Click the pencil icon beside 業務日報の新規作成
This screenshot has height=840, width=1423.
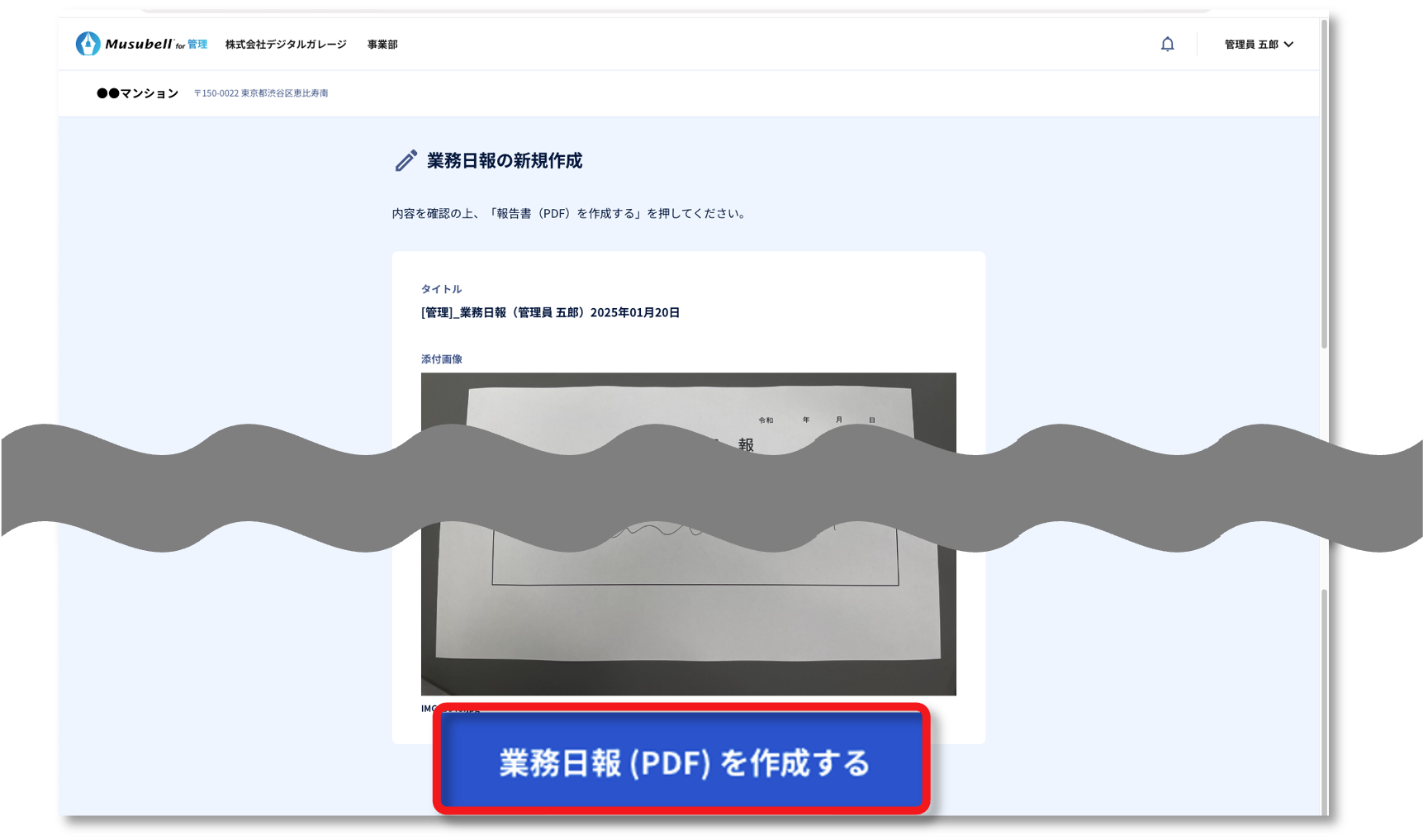(406, 161)
